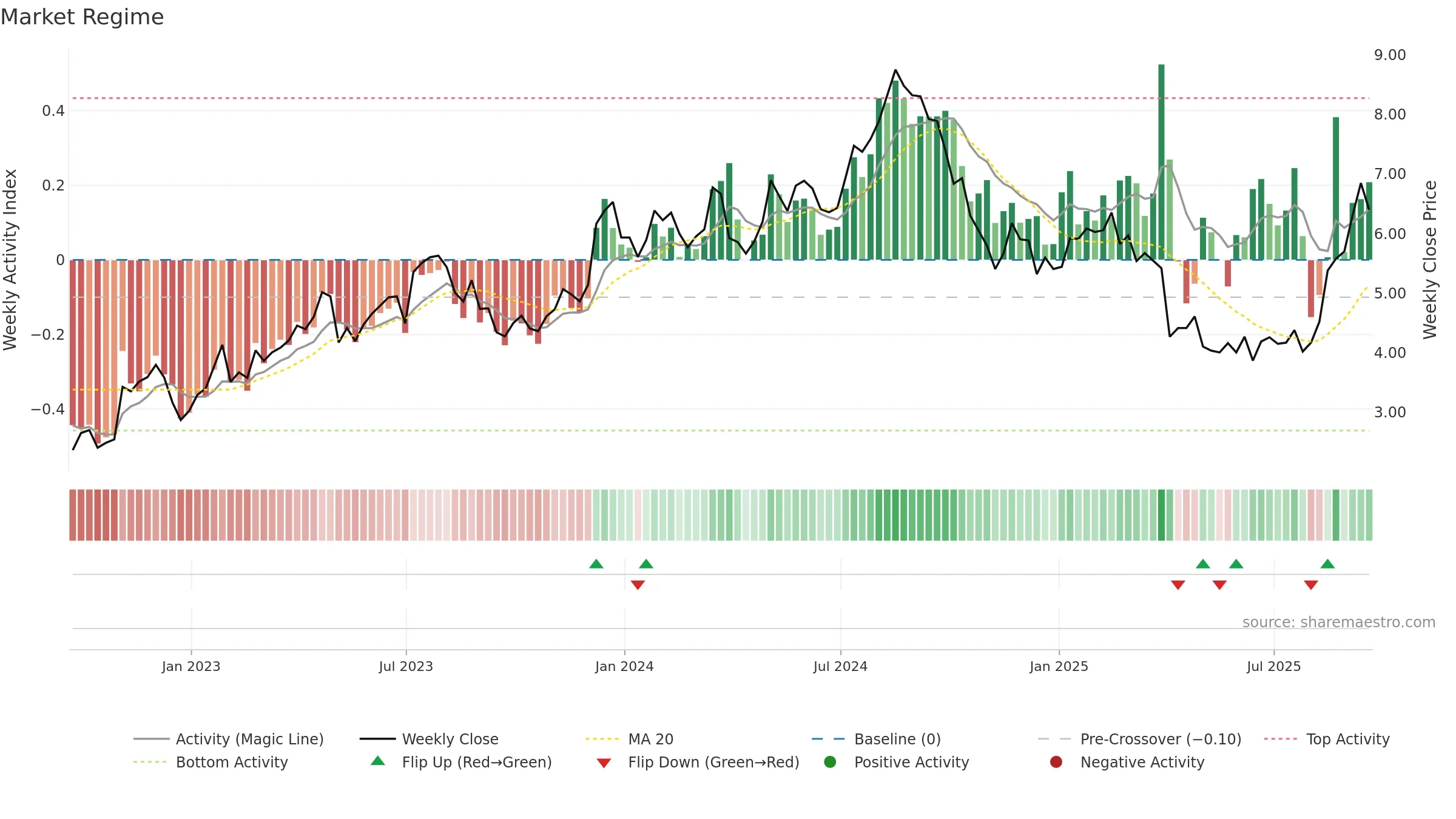Toggle MA 20 legend entry

point(629,739)
